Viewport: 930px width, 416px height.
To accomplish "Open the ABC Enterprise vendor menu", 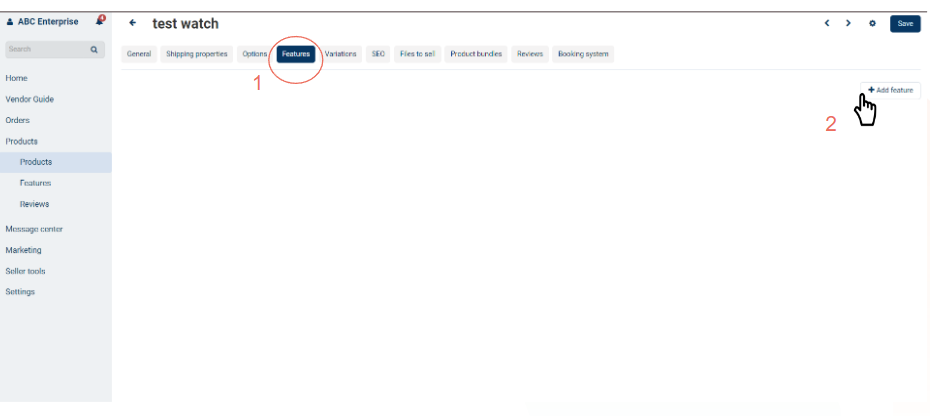I will pos(43,22).
